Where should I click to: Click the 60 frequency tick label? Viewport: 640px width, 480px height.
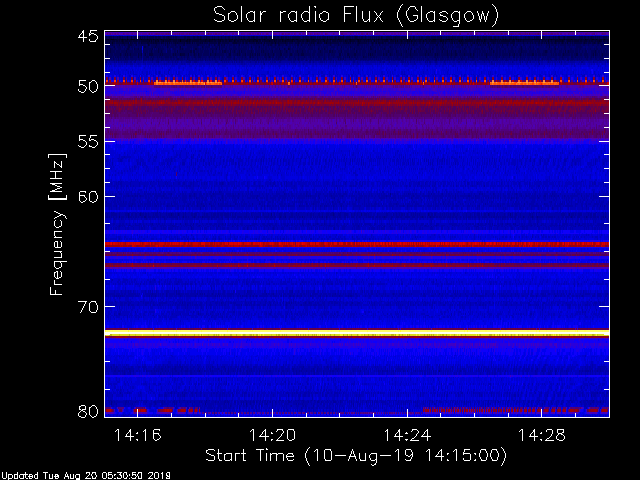[88, 197]
